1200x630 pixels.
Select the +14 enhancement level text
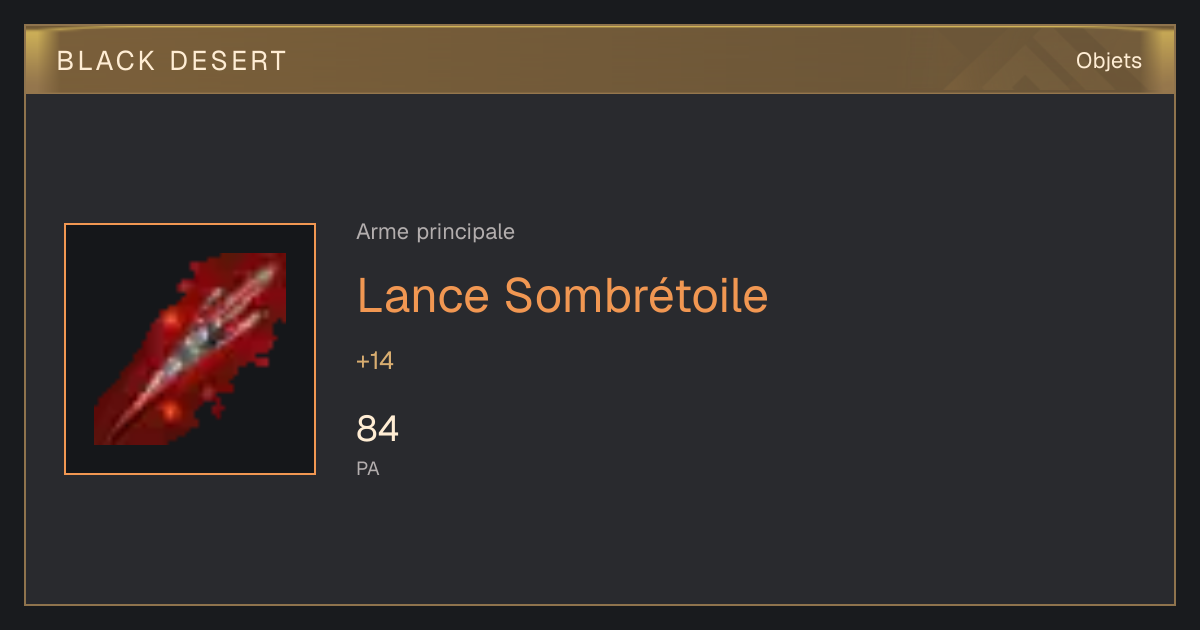[x=375, y=361]
